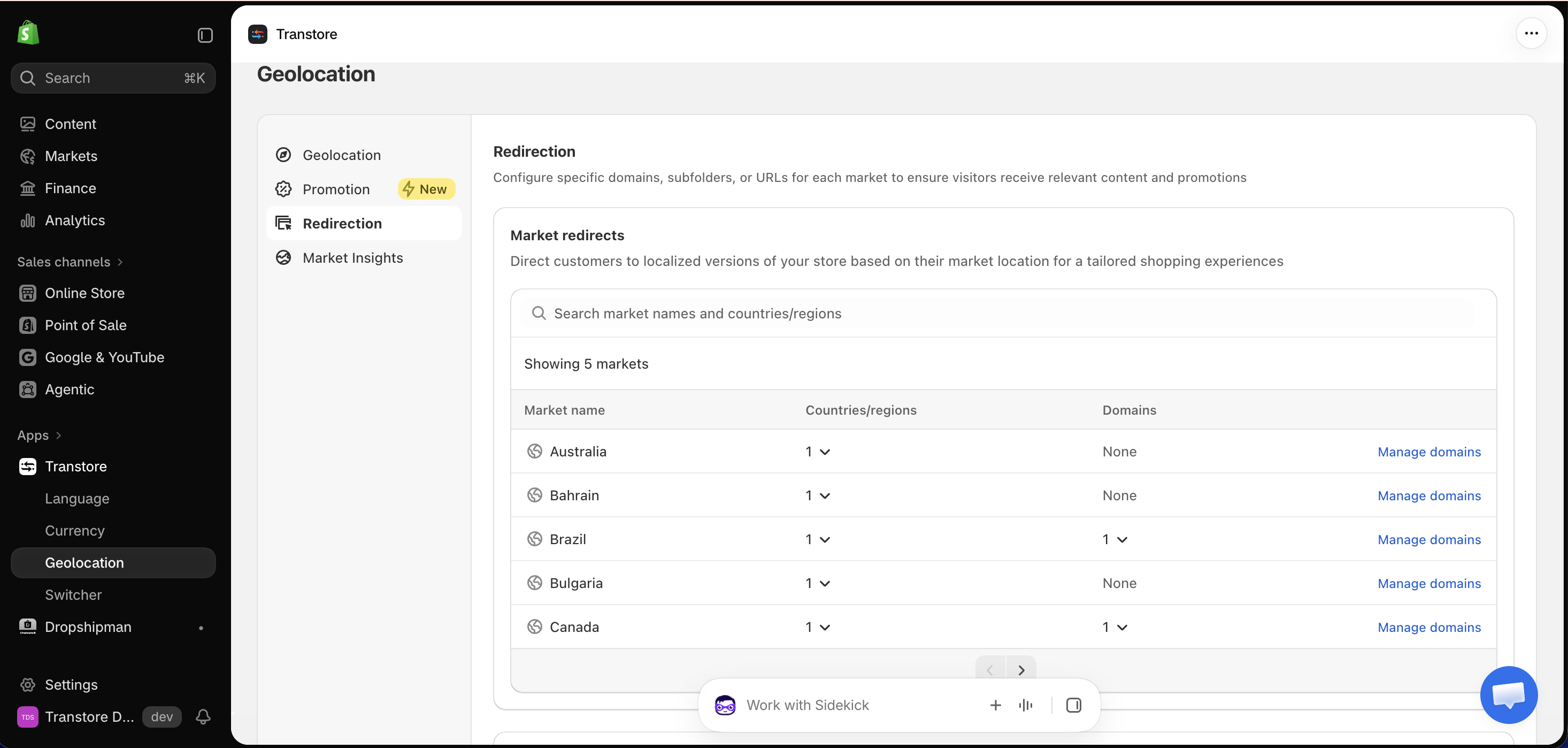
Task: Open the Promotion tab
Action: point(364,189)
